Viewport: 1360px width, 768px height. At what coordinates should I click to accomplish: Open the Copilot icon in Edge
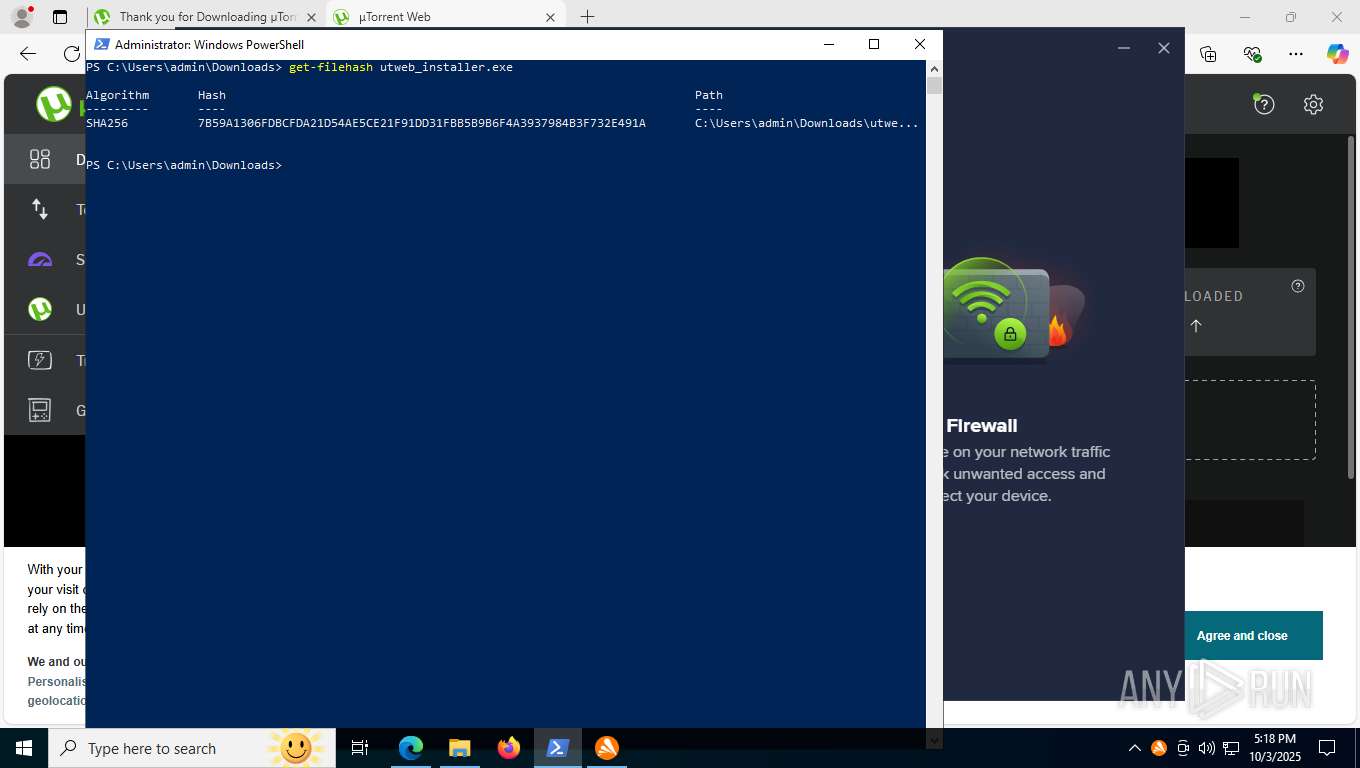[1338, 54]
